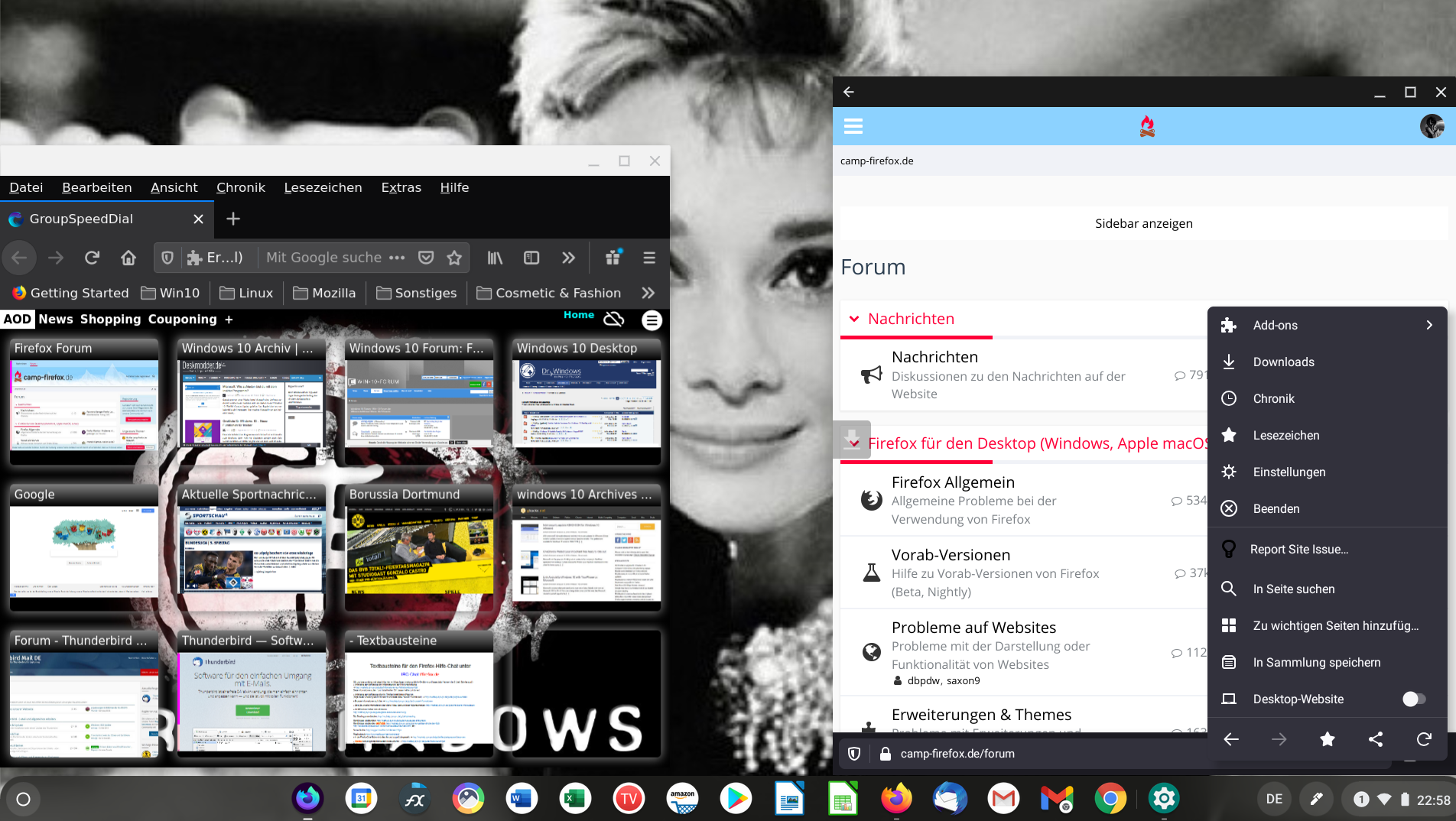Click the Sidebar anzeigen button
The image size is (1456, 821).
(x=1143, y=223)
